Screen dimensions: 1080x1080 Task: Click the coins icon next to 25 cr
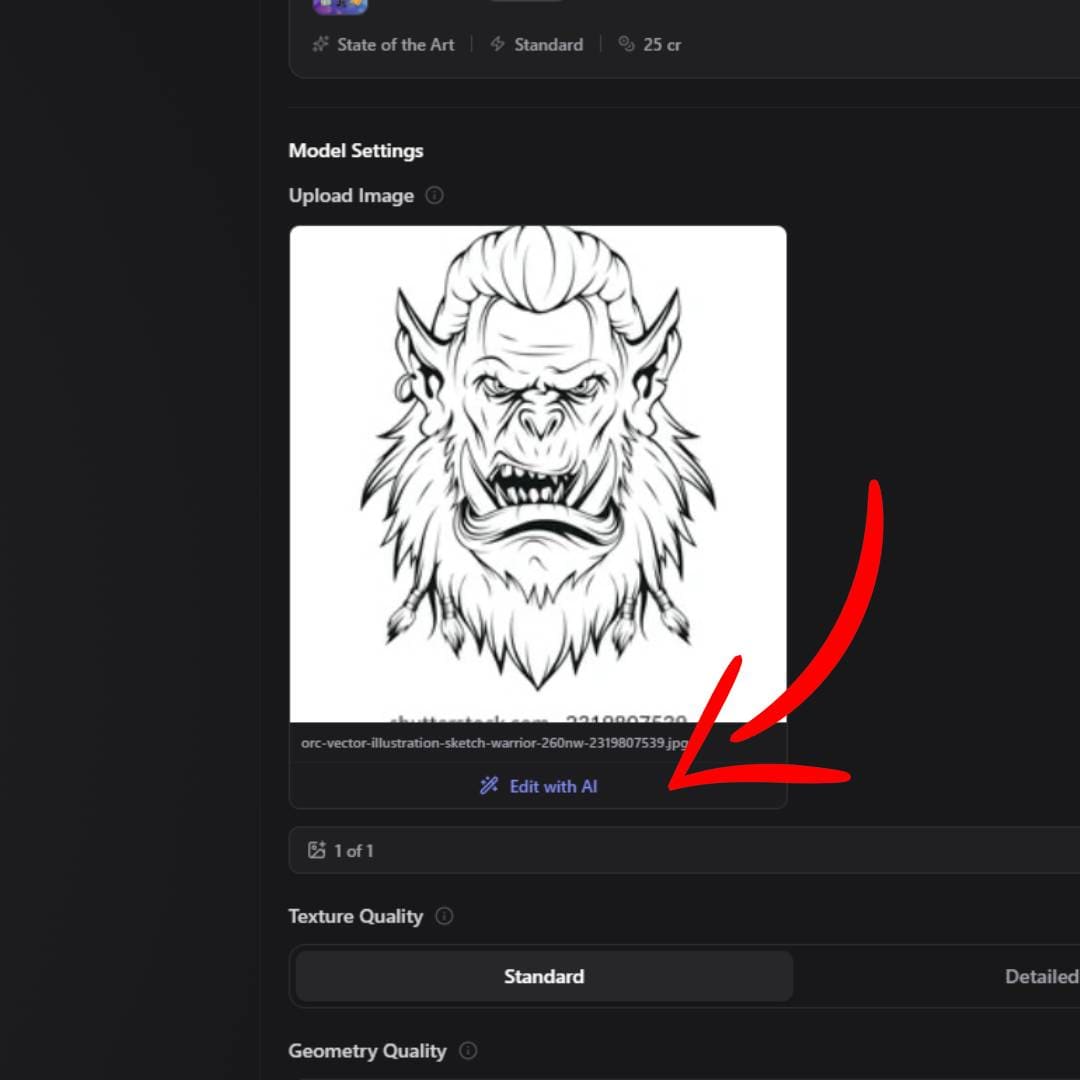[627, 45]
